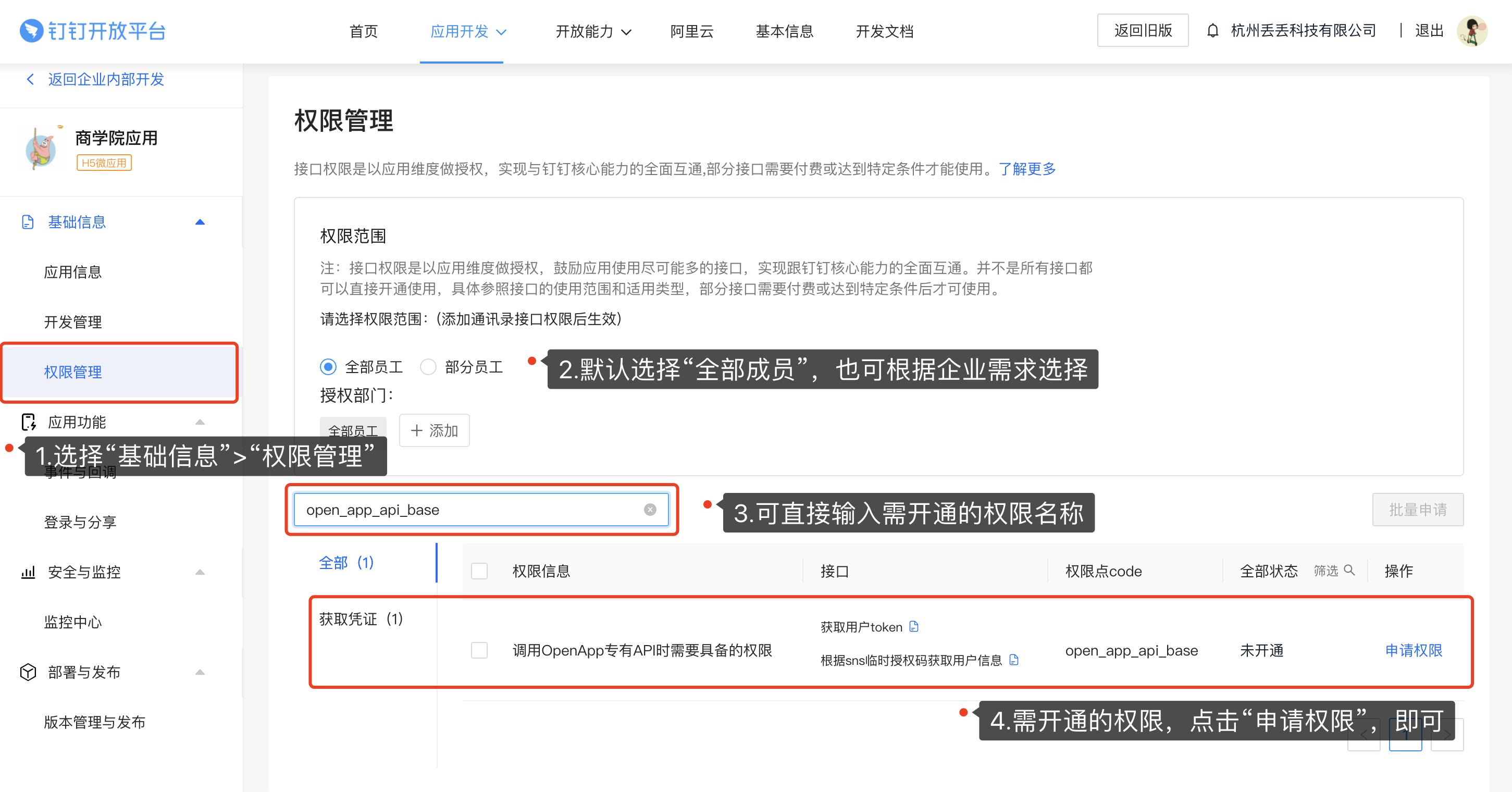Open 应用信息 in sidebar
Image resolution: width=1512 pixels, height=792 pixels.
(73, 272)
